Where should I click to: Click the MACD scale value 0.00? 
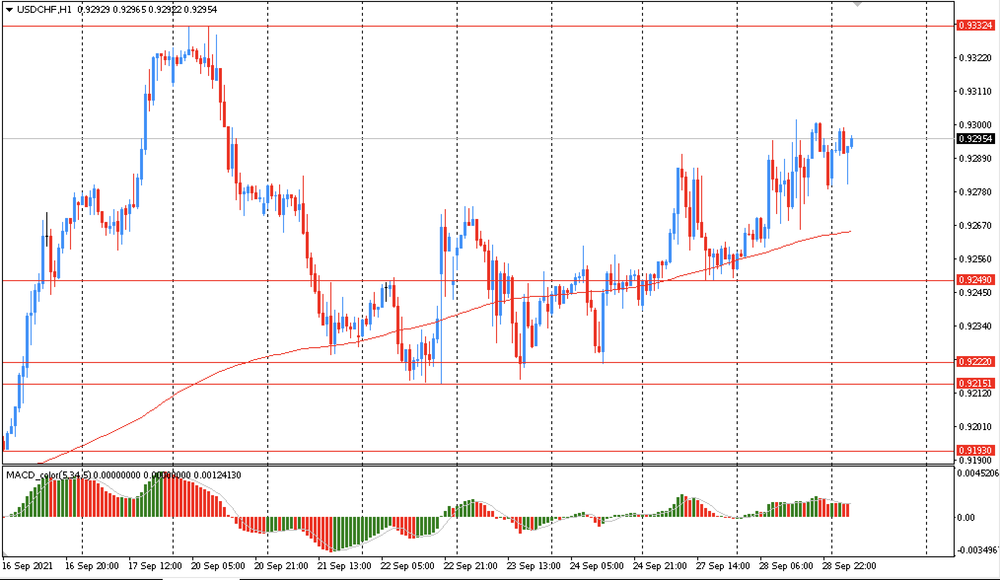968,517
